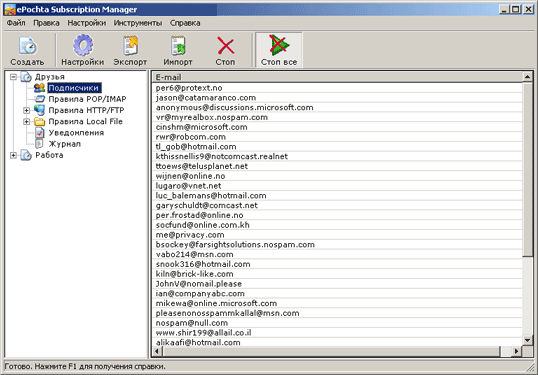Image resolution: width=538 pixels, height=375 pixels.
Task: Select mikewa@online.microsoft.com row
Action: point(338,303)
